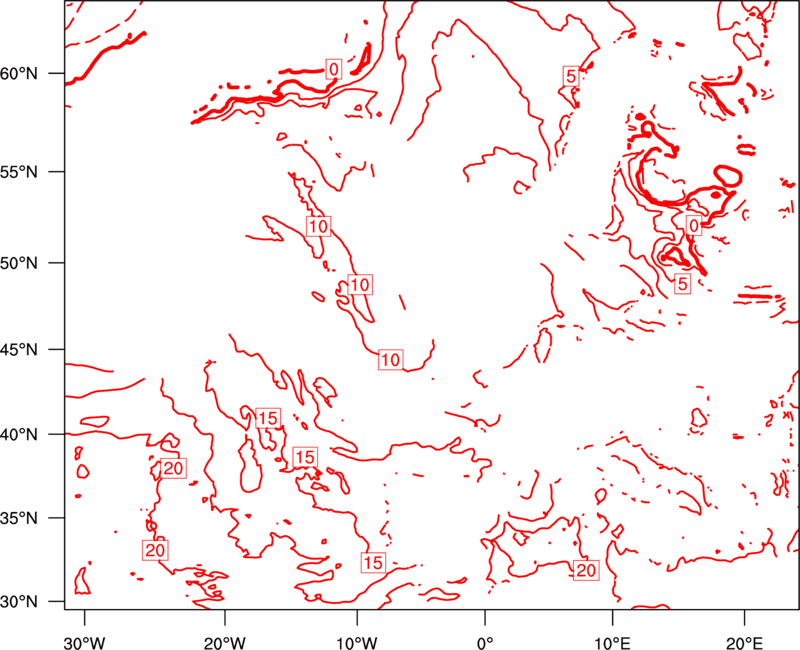Screen dimensions: 800x650
Task: Click the 30°W longitude axis label
Action: [x=85, y=642]
